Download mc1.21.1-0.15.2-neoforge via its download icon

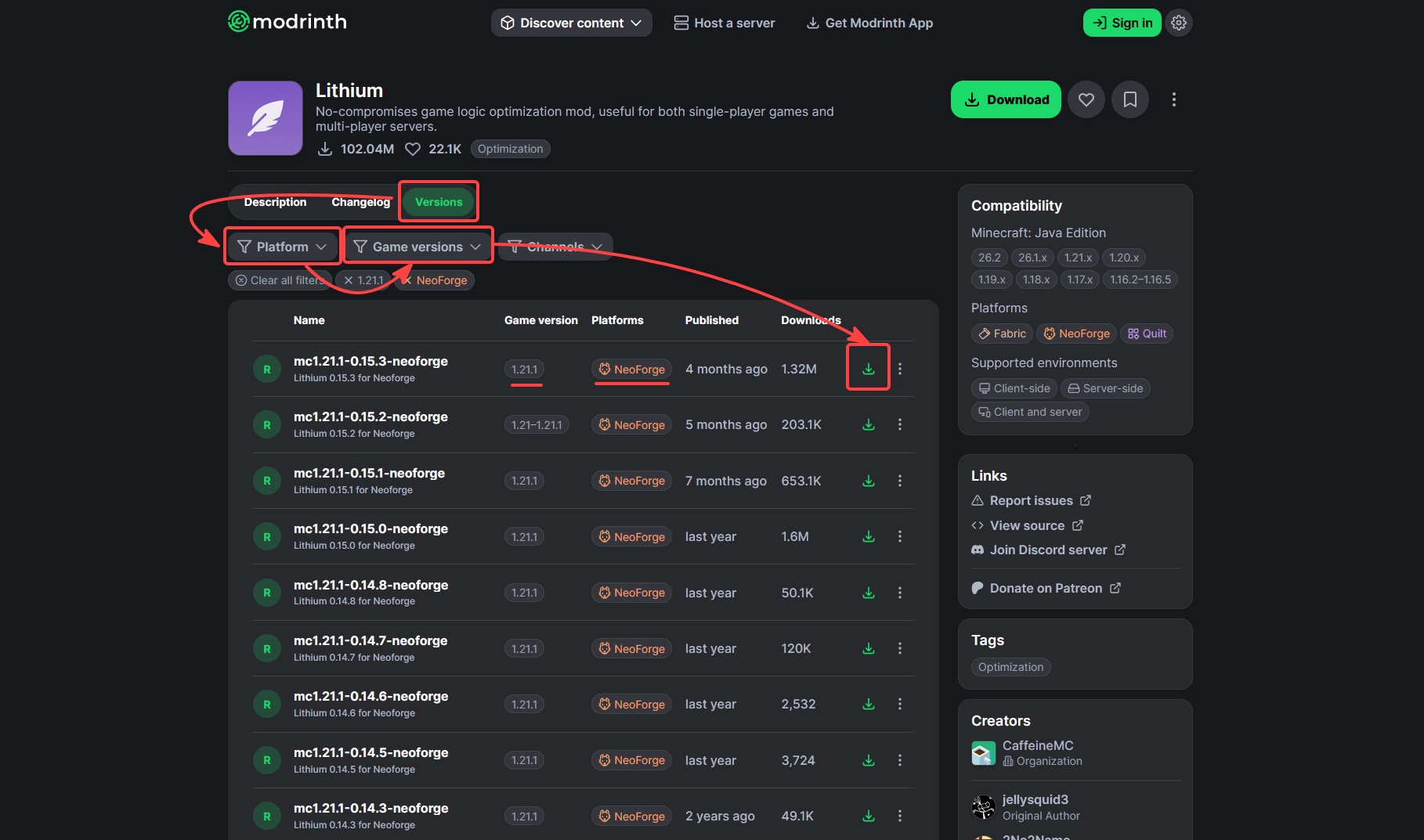(869, 424)
